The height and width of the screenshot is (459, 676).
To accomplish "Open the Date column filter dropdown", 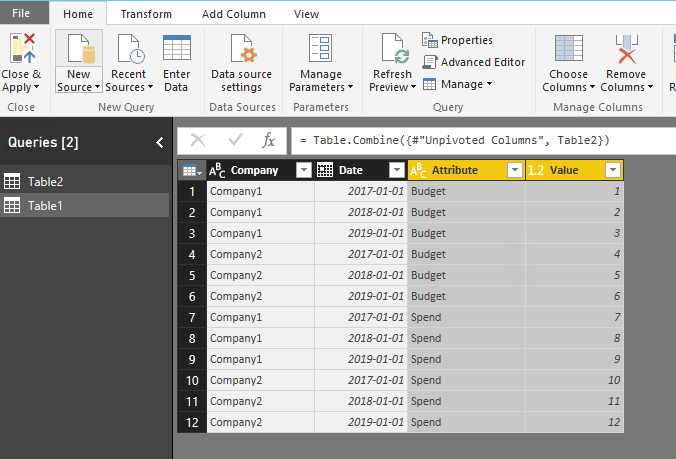I will 397,170.
